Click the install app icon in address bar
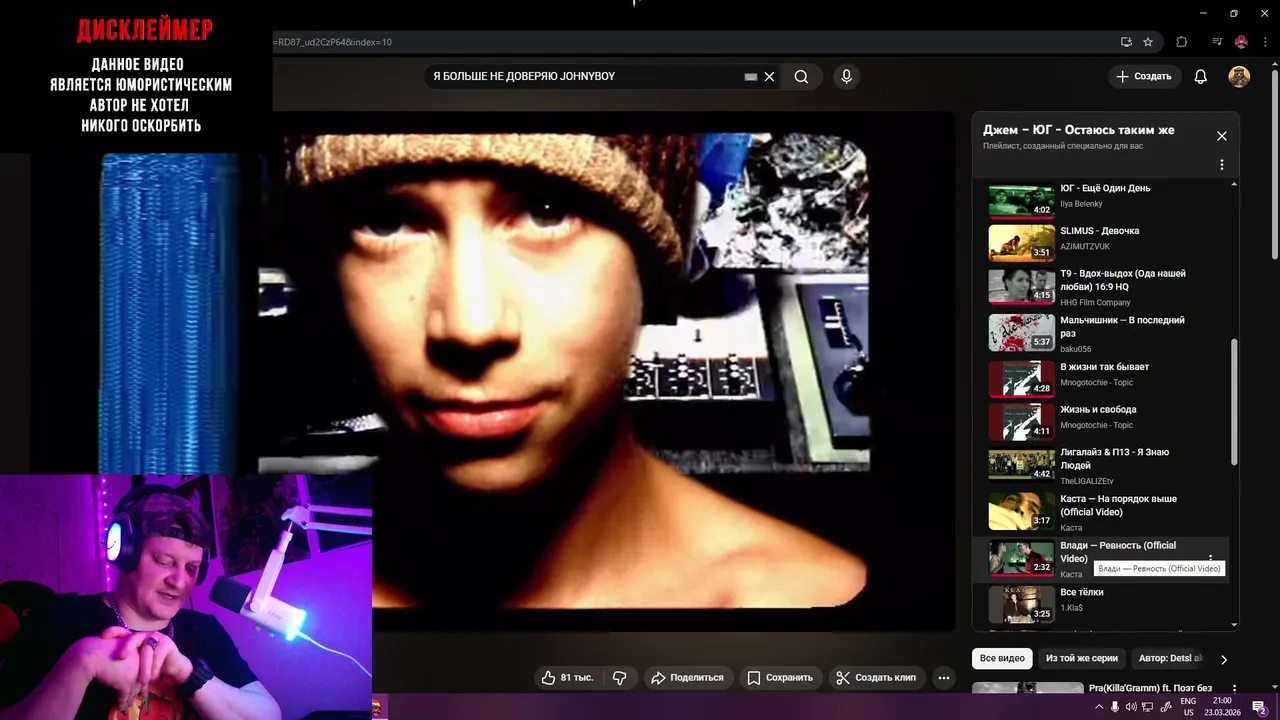The width and height of the screenshot is (1280, 720). click(x=1126, y=42)
